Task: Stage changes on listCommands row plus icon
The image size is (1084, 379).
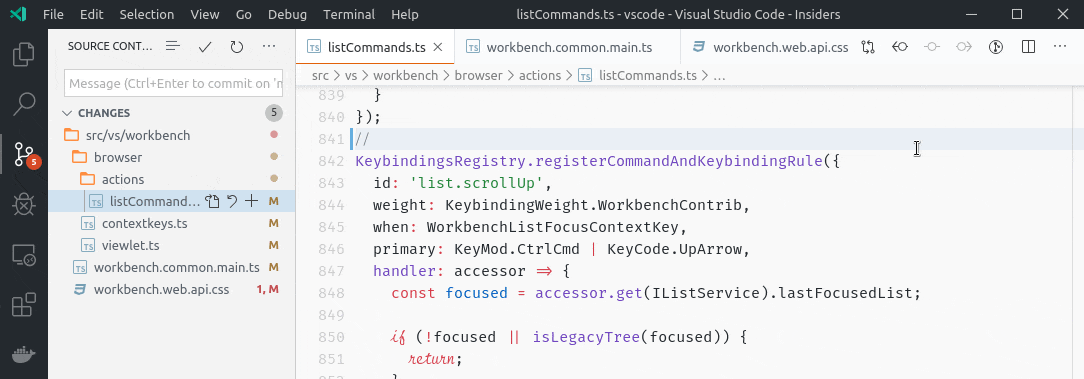Action: [252, 201]
